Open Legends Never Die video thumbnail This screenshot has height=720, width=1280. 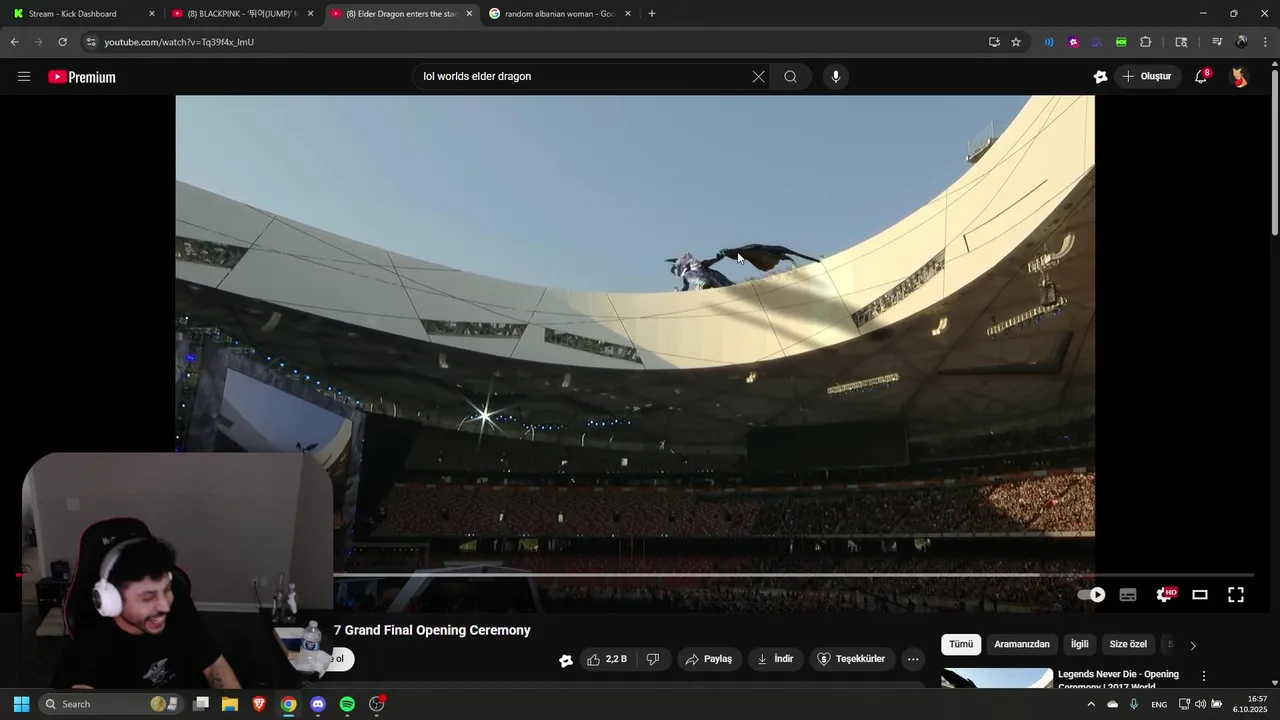997,678
